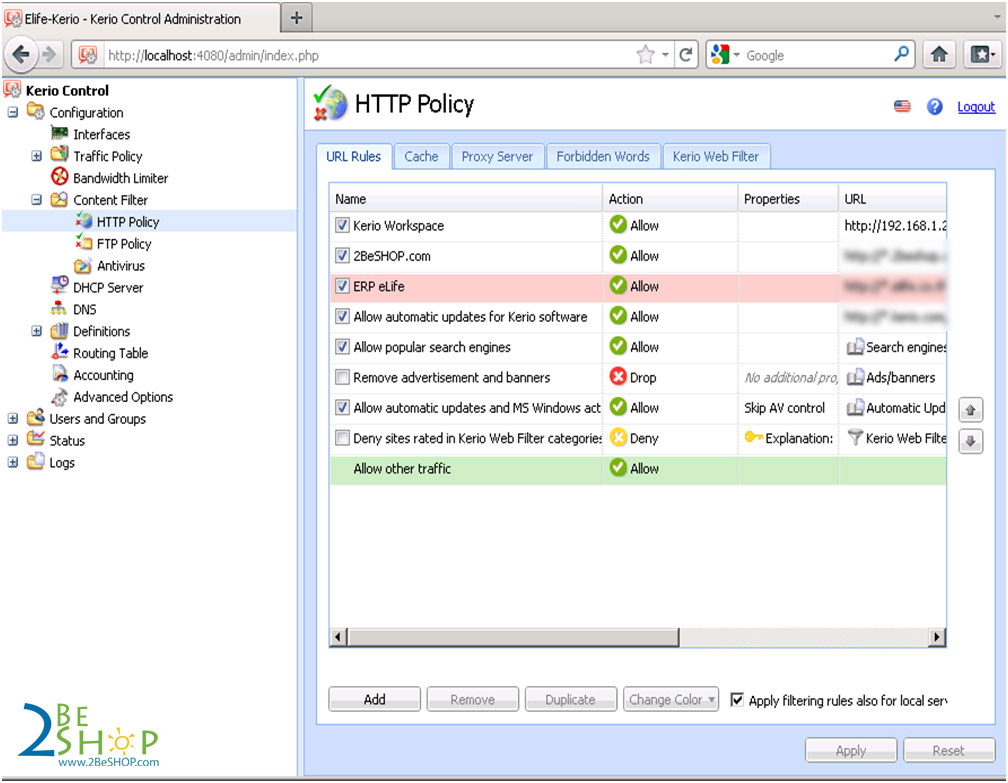Toggle Allow automatic updates for Kerio software
This screenshot has width=1008, height=783.
pos(343,316)
